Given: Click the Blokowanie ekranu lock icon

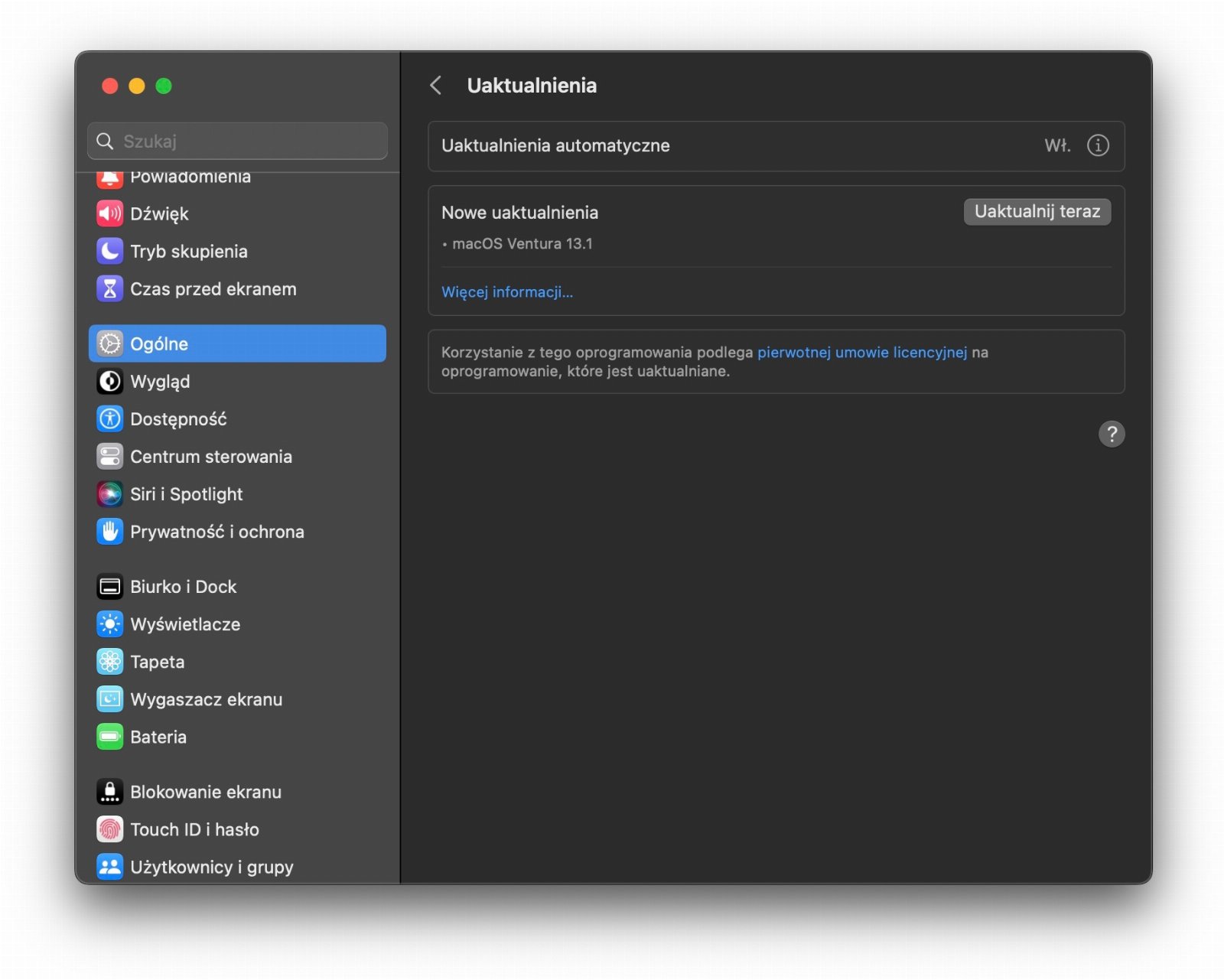Looking at the screenshot, I should 109,792.
